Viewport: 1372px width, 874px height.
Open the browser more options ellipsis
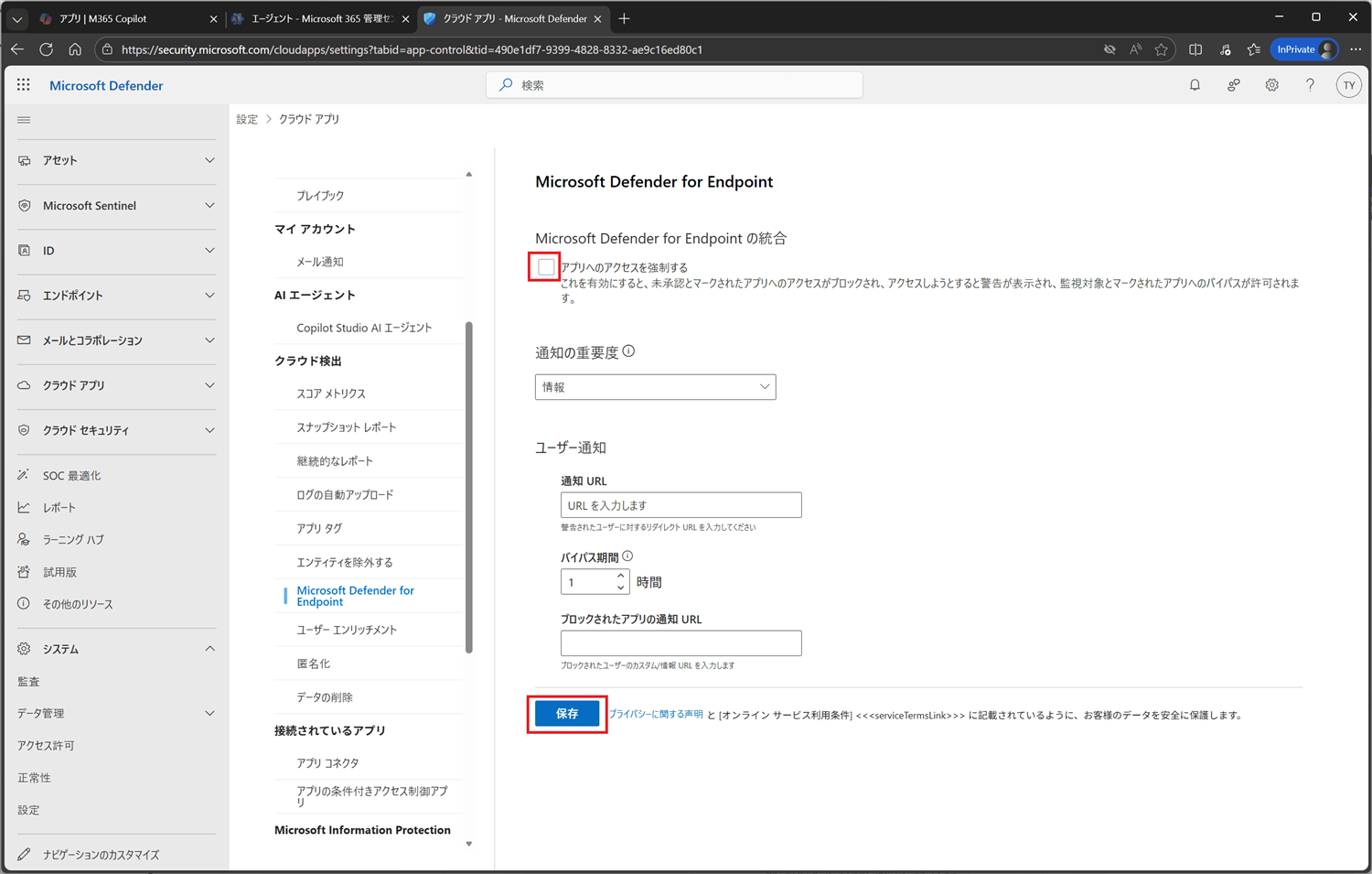point(1356,49)
